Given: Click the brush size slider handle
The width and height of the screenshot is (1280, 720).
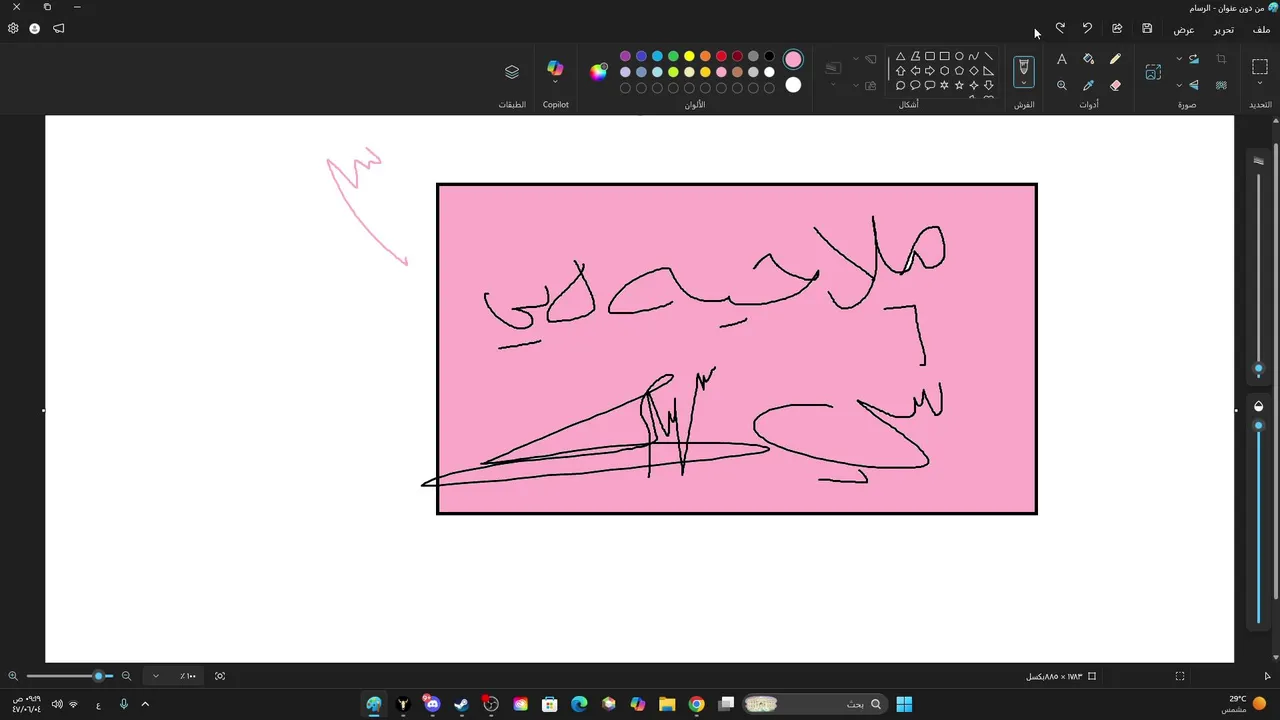Looking at the screenshot, I should [x=1259, y=369].
